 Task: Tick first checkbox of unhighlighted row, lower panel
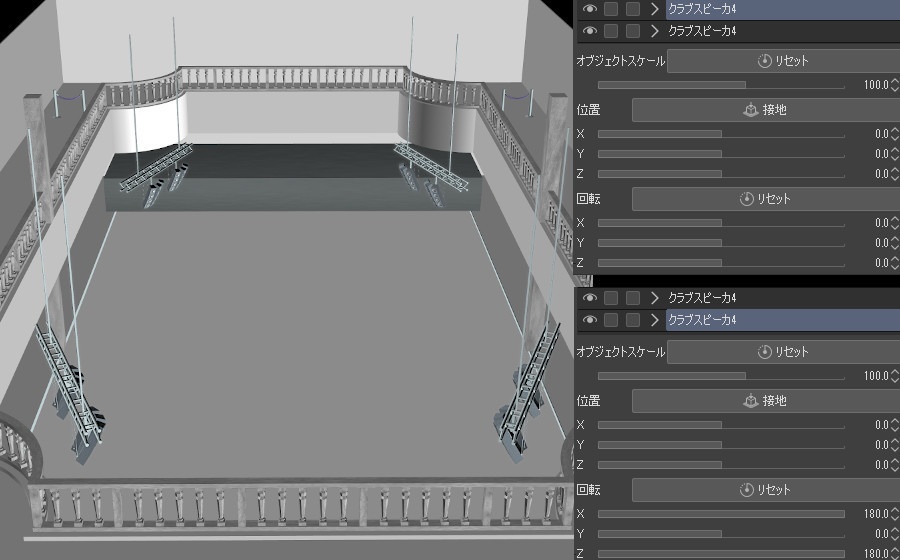pyautogui.click(x=611, y=298)
